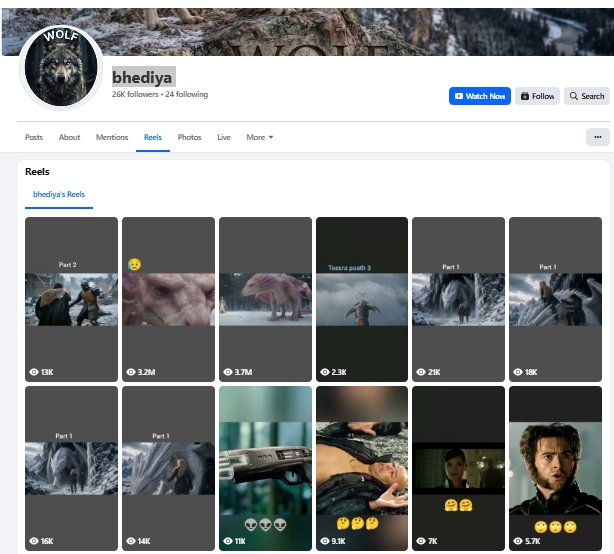Click the eye icon beside 5.7K views
Viewport: 614px width, 554px height.
[518, 541]
